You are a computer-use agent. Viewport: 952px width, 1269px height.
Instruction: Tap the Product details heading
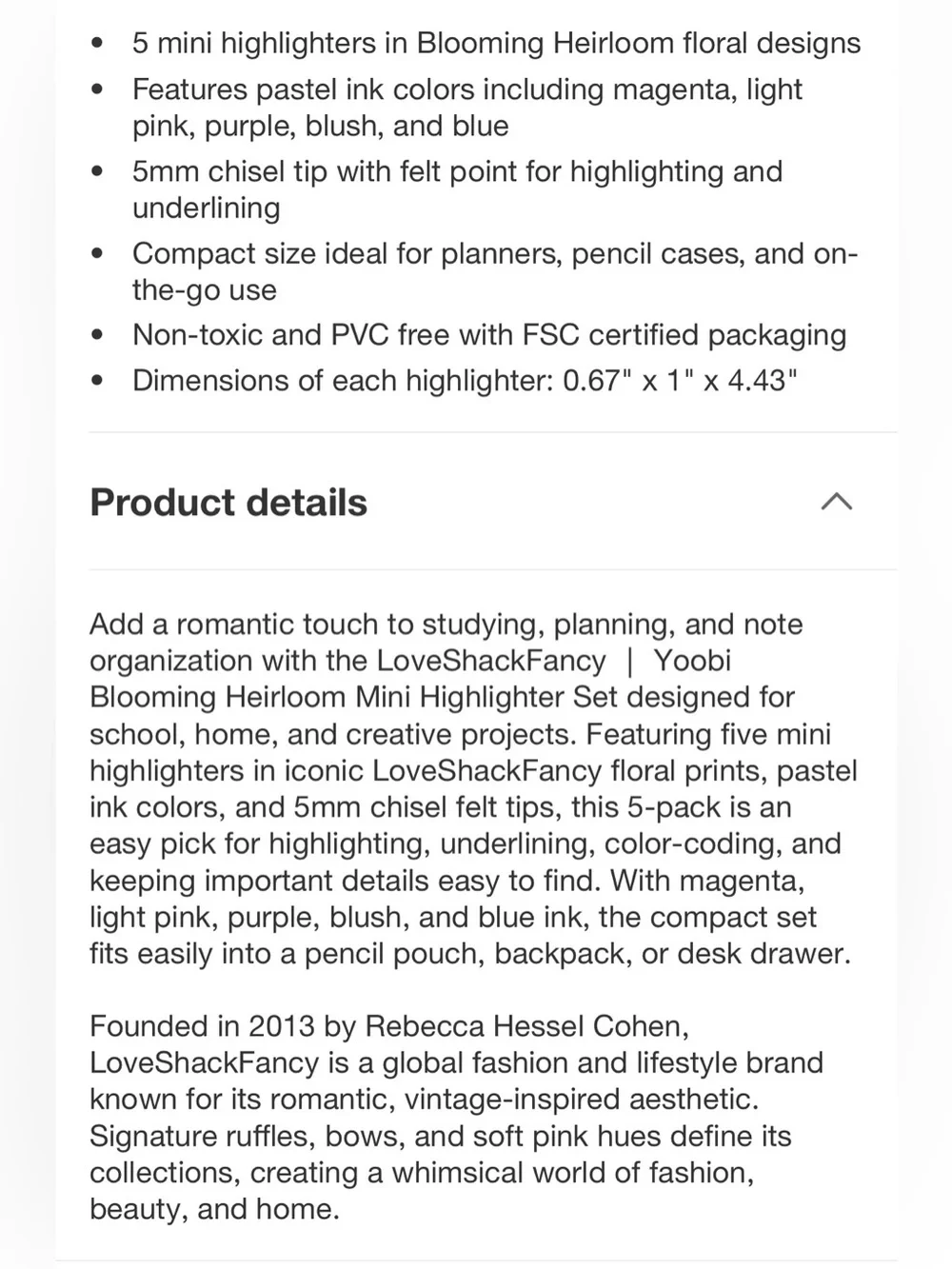[228, 502]
